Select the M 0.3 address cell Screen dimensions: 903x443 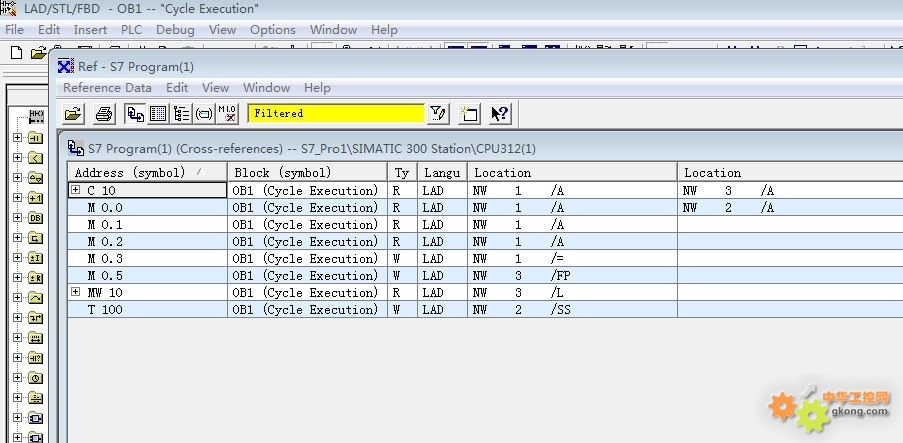(147, 259)
